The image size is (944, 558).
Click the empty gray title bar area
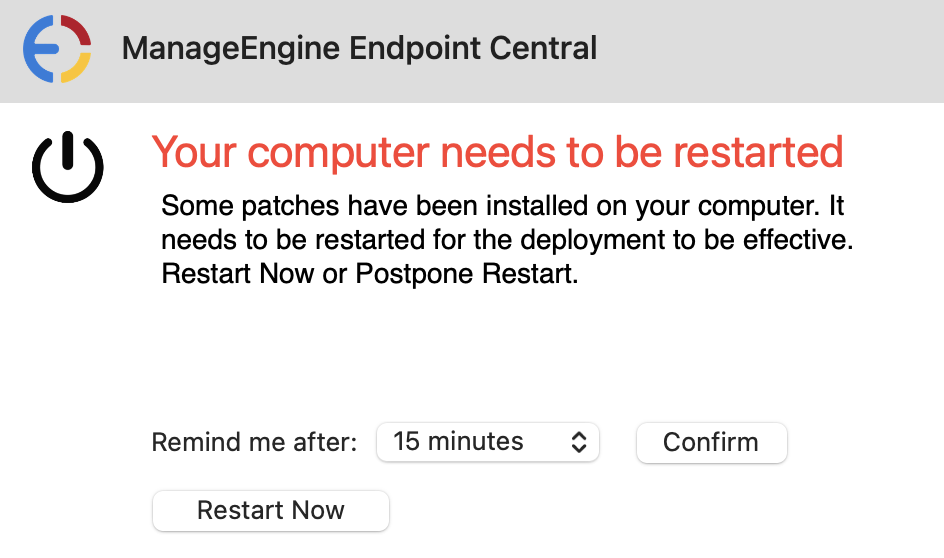780,48
